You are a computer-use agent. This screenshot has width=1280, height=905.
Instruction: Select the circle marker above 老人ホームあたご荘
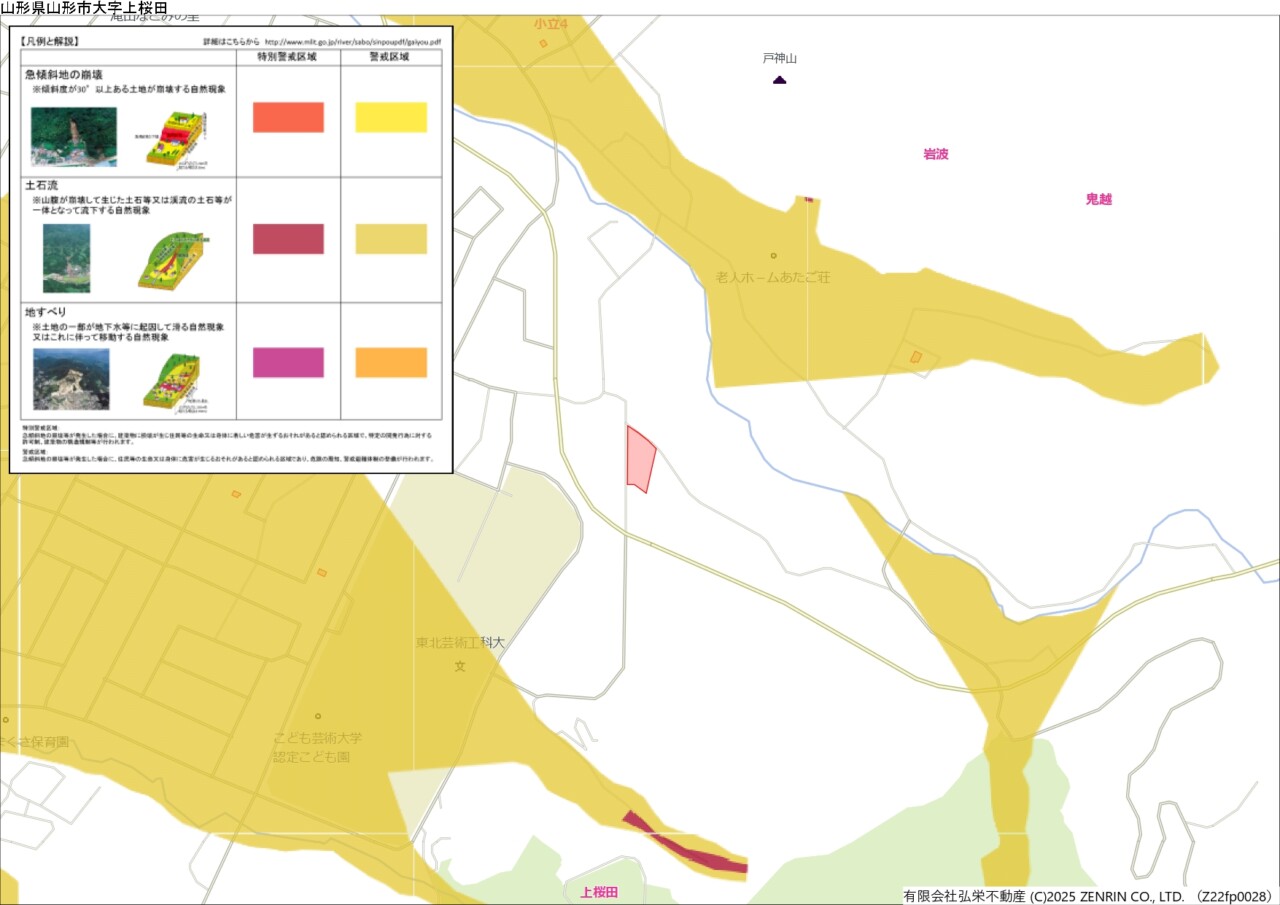point(773,256)
